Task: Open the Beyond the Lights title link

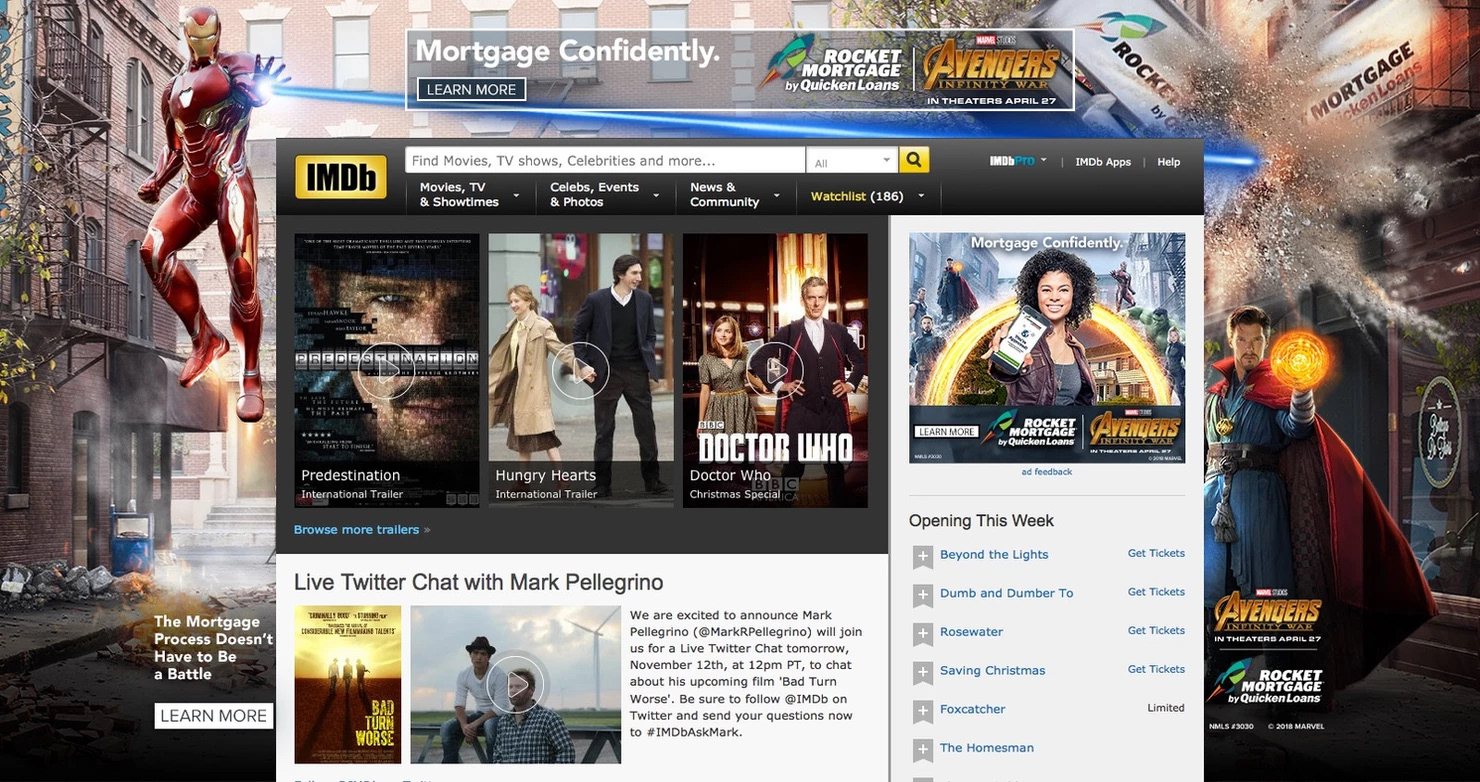Action: click(x=994, y=554)
